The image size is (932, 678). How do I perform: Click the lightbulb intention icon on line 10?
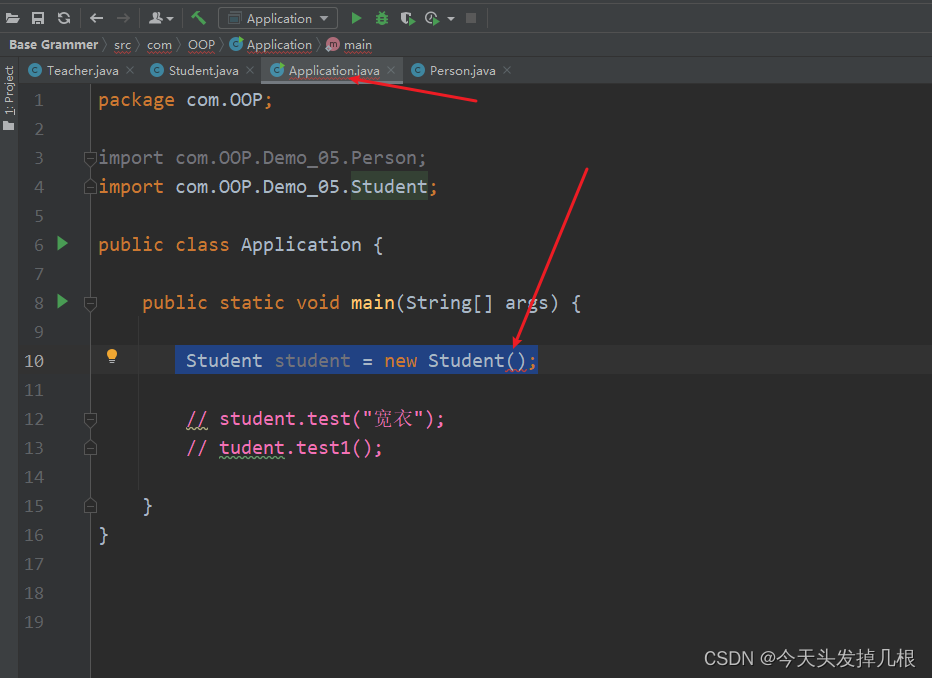[112, 356]
